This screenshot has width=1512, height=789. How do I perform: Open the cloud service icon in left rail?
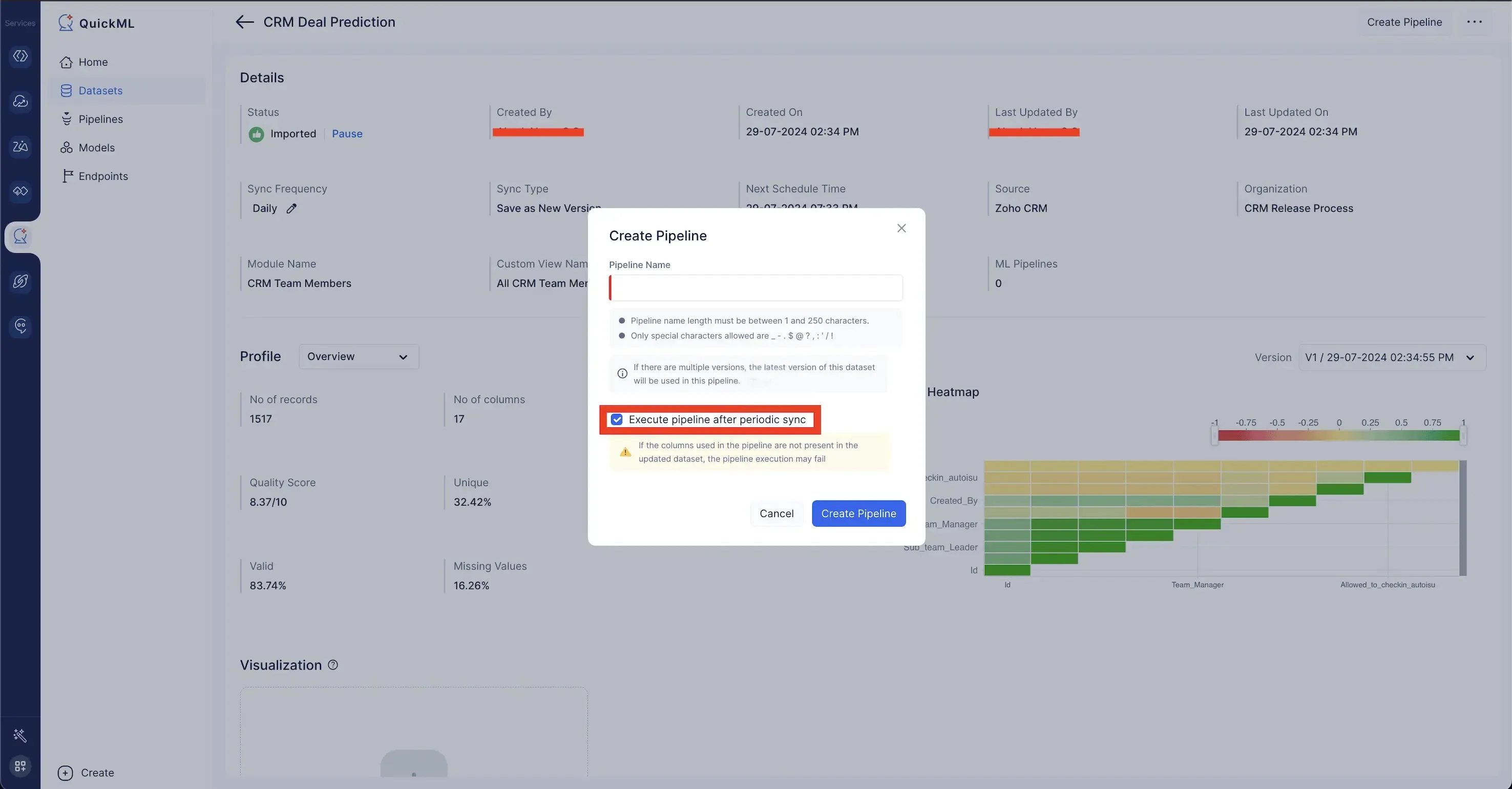(x=20, y=101)
